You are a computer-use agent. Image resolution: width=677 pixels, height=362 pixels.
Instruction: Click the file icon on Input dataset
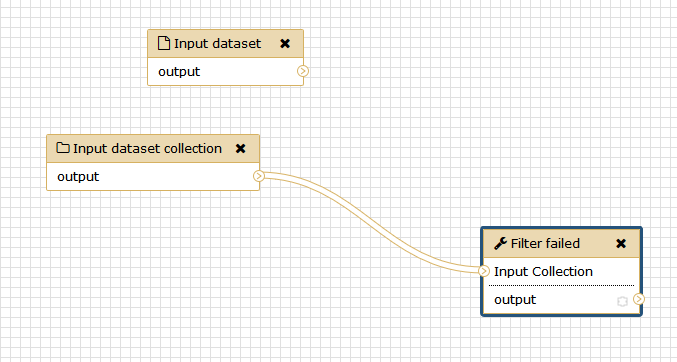164,43
